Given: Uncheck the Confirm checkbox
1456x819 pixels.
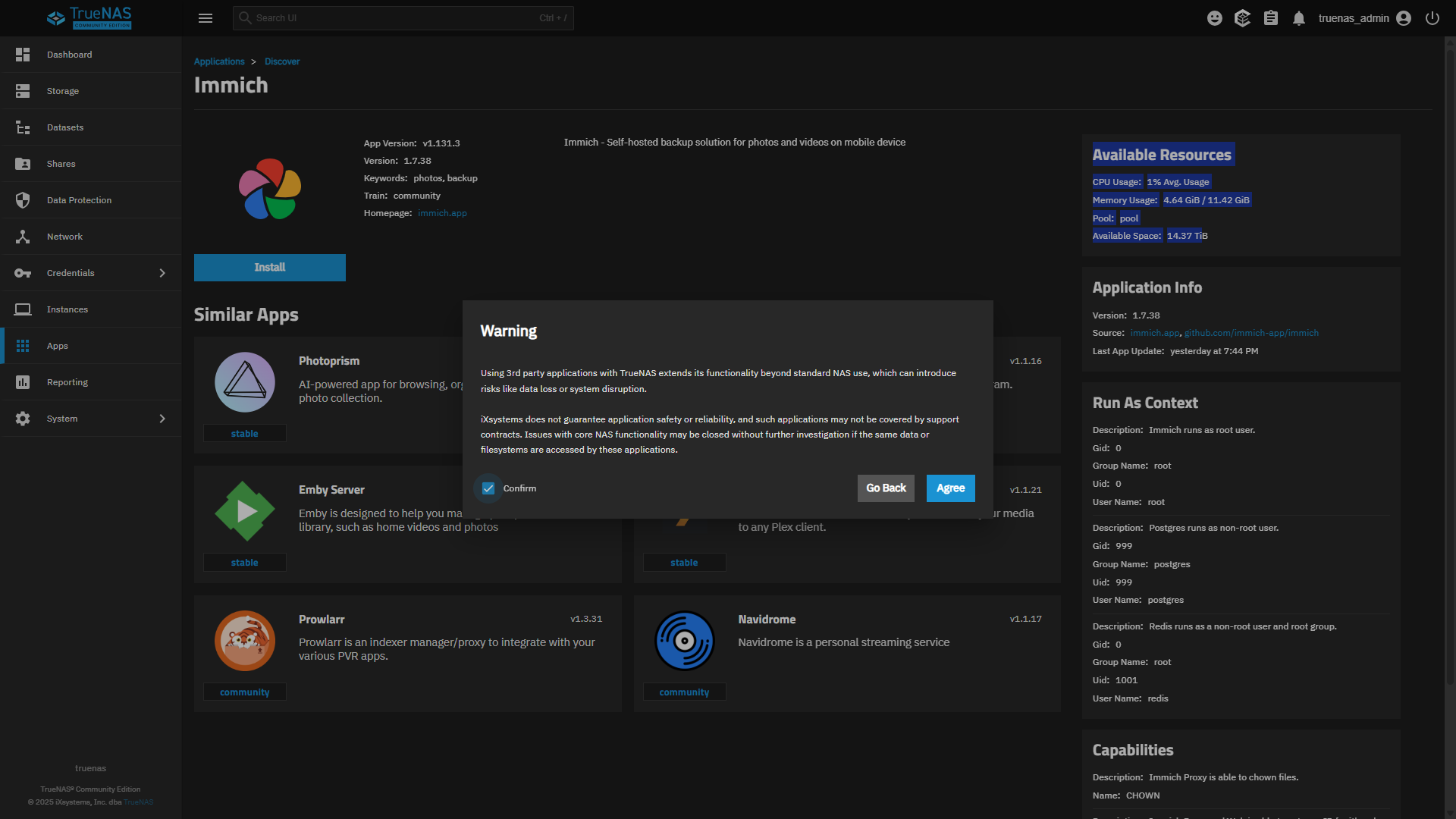Looking at the screenshot, I should [x=488, y=488].
